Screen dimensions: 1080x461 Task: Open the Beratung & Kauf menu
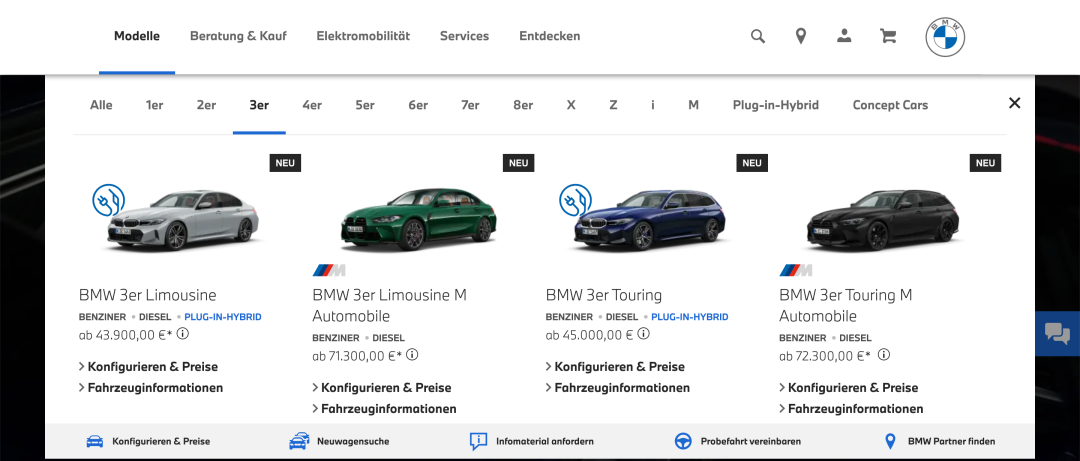(238, 36)
